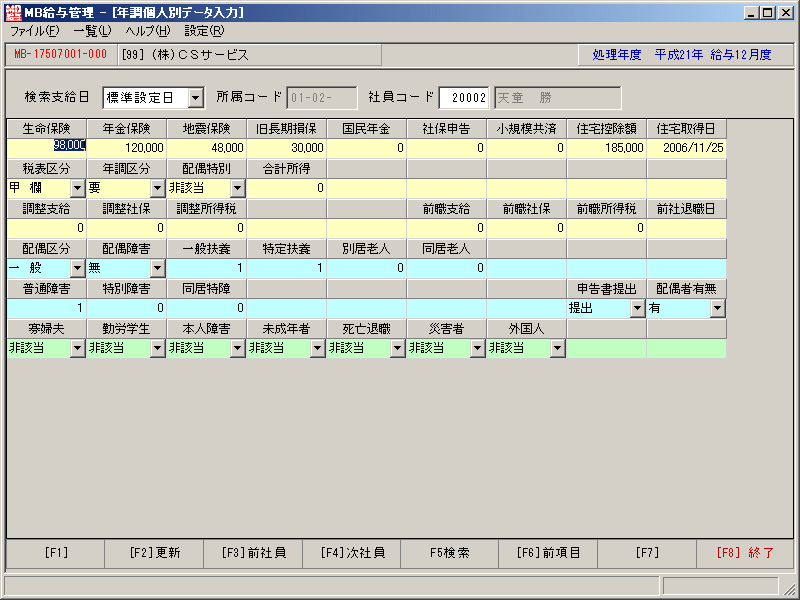Click the 住宅控除額 value 185,000
The height and width of the screenshot is (600, 800).
[607, 148]
